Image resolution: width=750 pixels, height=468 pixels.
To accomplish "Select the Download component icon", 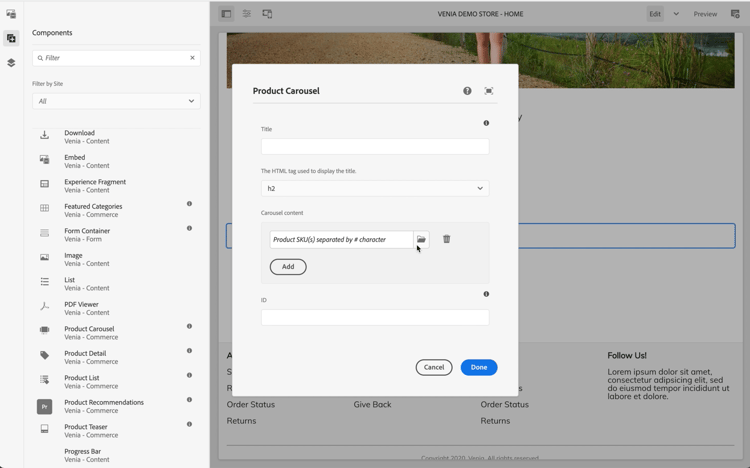I will [44, 135].
